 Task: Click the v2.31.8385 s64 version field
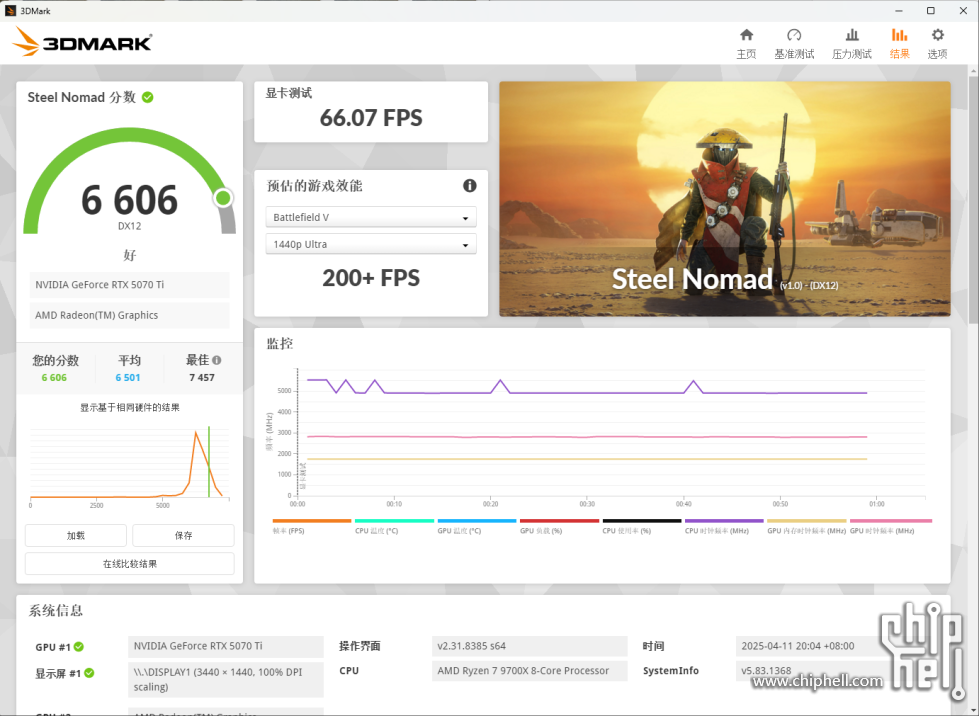529,646
